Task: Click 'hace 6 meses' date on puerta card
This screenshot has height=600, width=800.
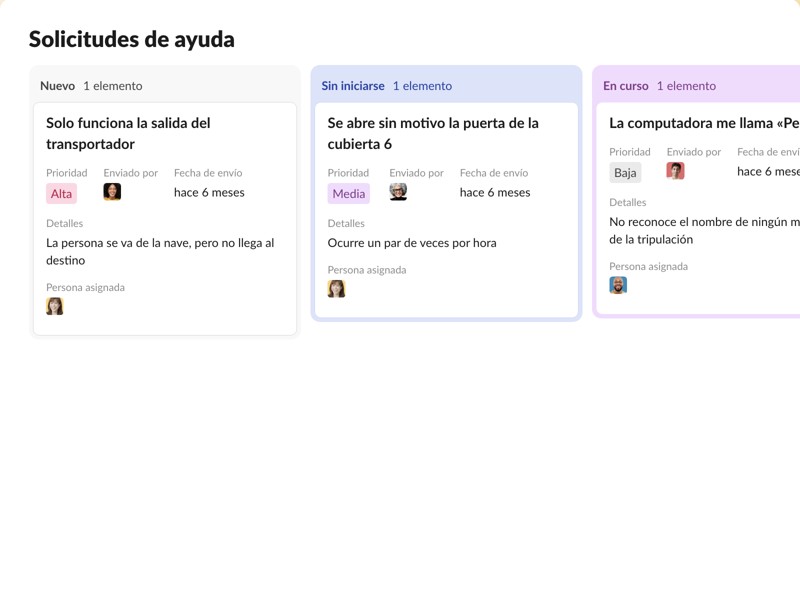Action: tap(495, 192)
